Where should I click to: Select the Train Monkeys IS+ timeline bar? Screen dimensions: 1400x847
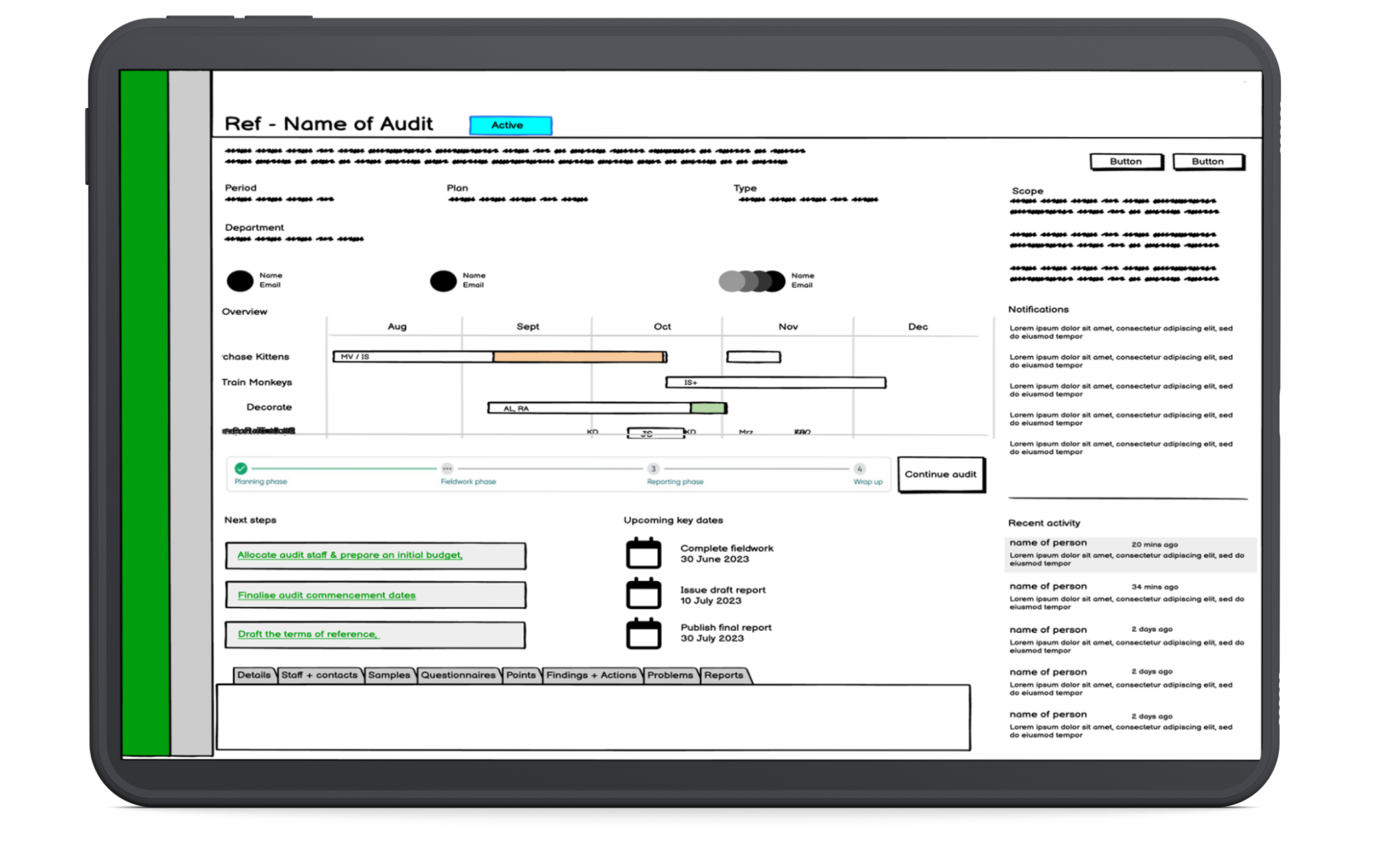coord(776,383)
